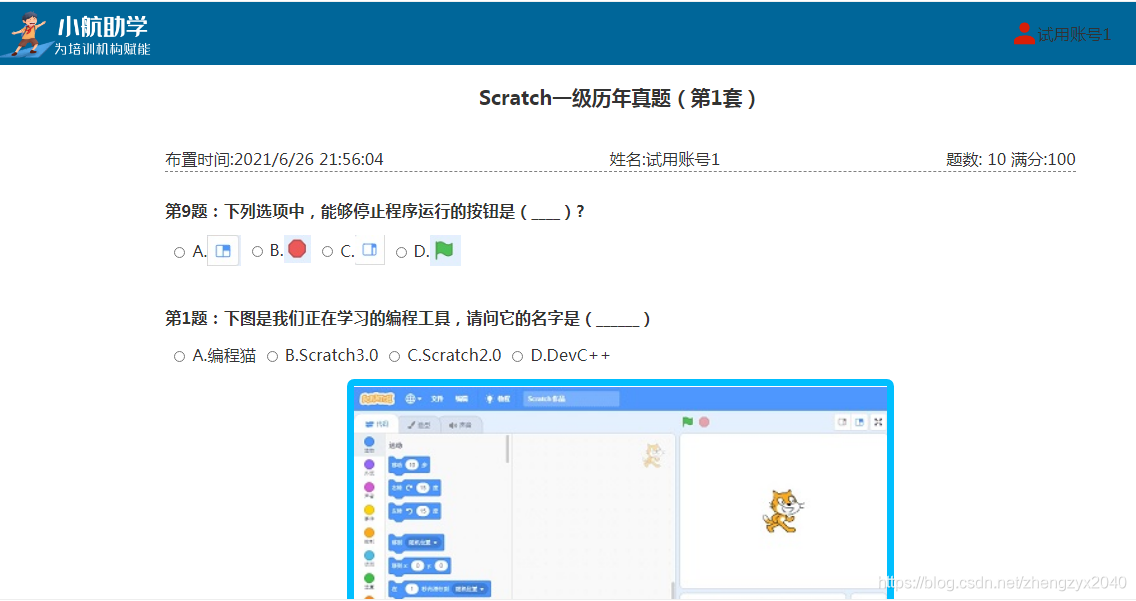
Task: Click the Scratch一级历年真题（第1套） title
Action: 617,98
